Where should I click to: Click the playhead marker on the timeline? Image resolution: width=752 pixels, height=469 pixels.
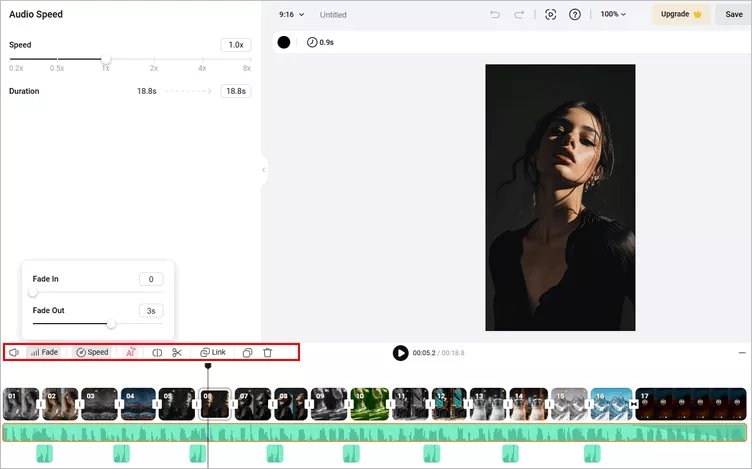coord(208,366)
